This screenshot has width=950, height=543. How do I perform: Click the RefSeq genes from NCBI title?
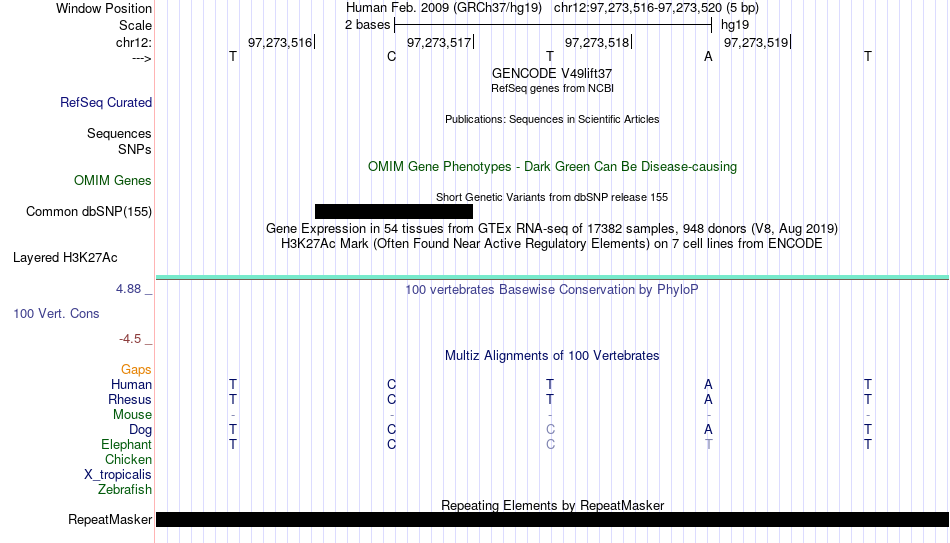tap(552, 88)
